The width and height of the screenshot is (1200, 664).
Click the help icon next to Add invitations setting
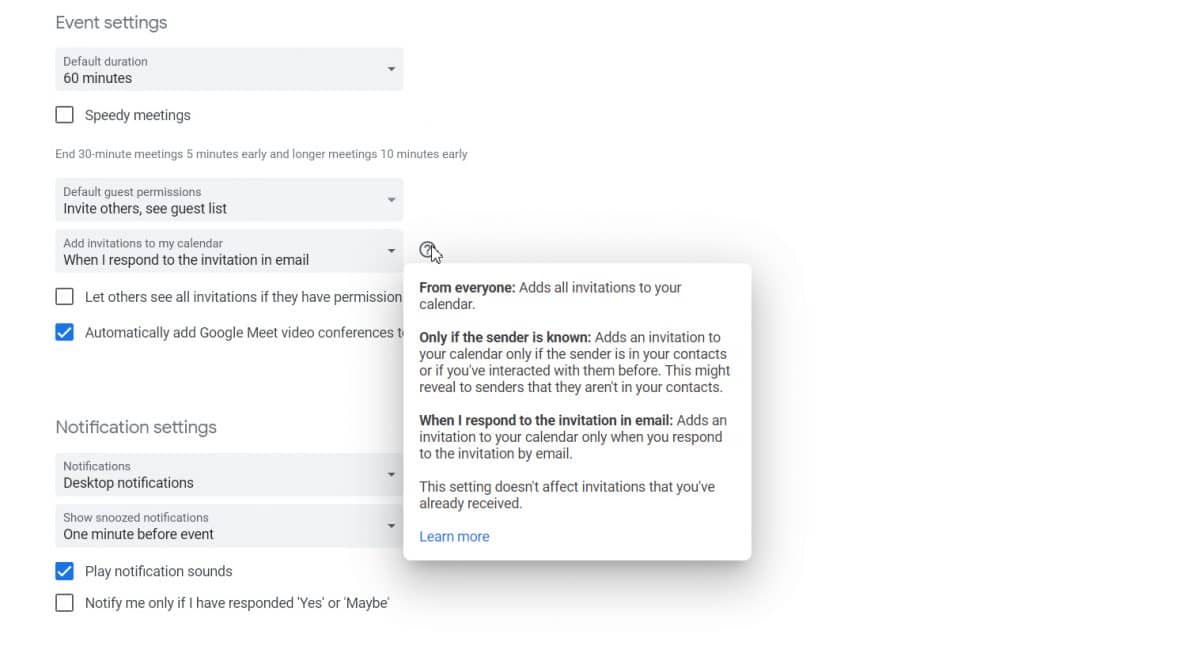pyautogui.click(x=430, y=248)
